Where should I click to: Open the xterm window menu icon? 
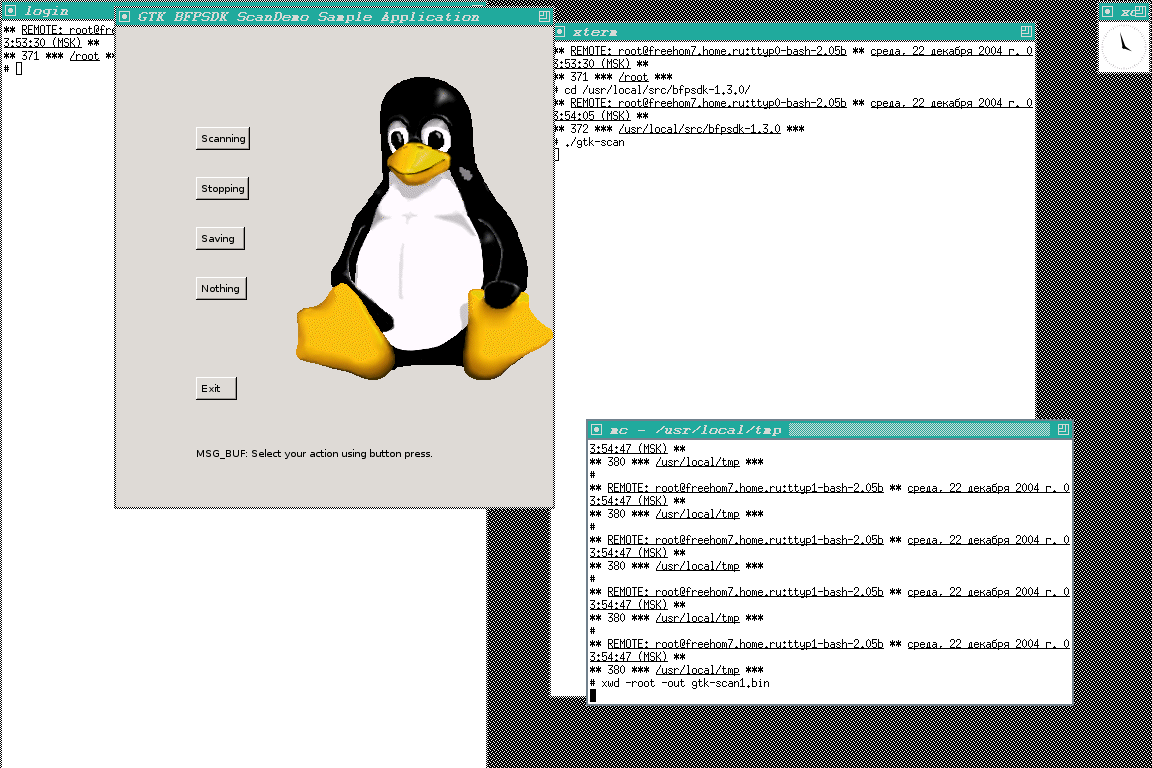560,32
